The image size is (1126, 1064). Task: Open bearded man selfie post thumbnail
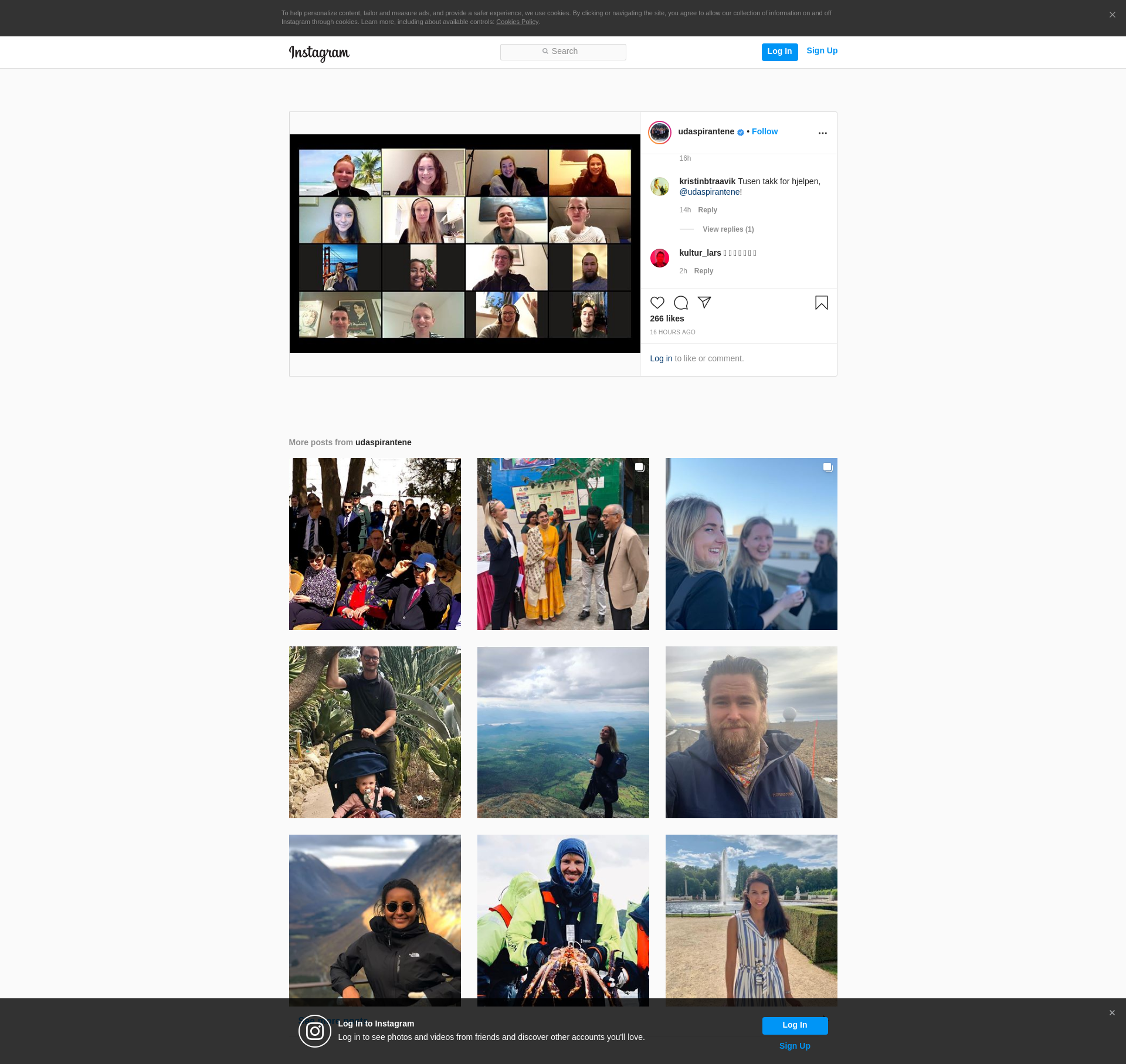[751, 732]
